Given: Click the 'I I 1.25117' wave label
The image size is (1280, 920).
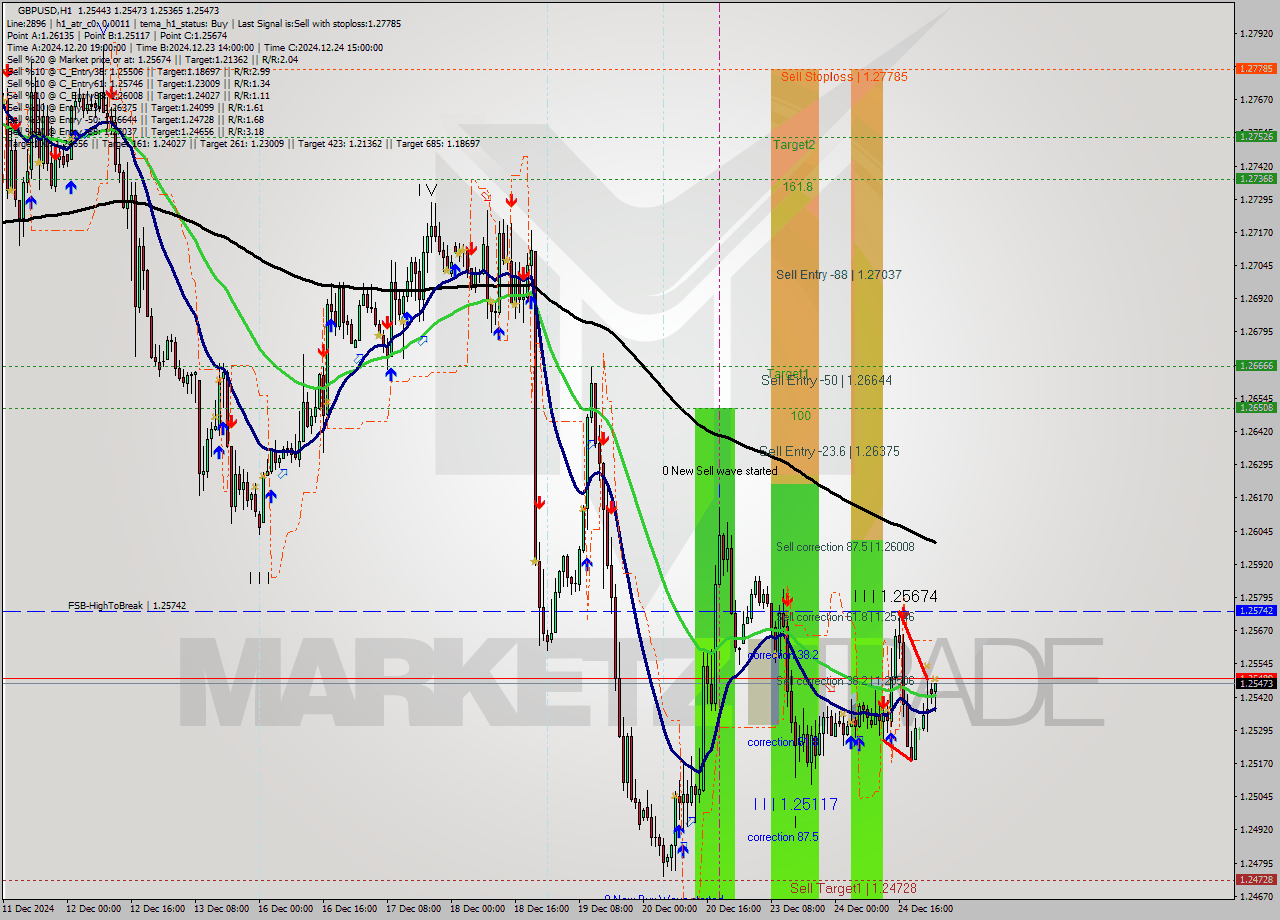Looking at the screenshot, I should [x=795, y=804].
